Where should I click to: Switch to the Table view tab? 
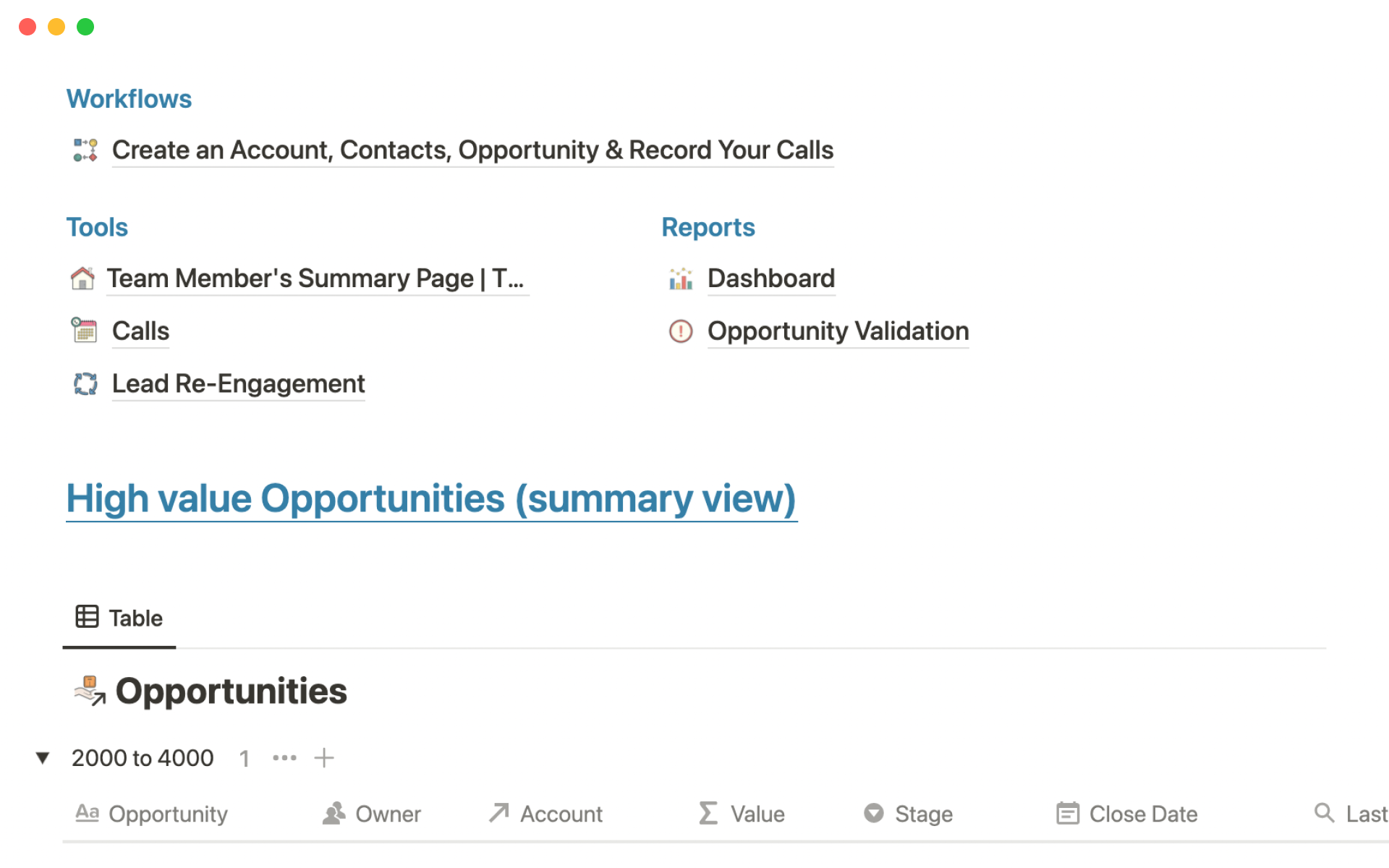coord(119,618)
